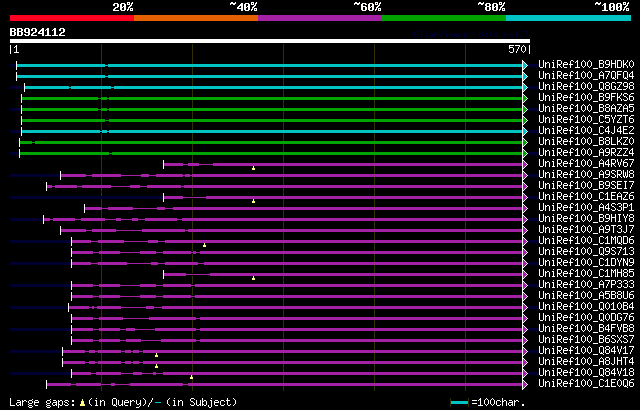Viewport: 640px width, 410px height.
Task: Select the UniRef100_C1E0Q6 label
Action: [586, 384]
